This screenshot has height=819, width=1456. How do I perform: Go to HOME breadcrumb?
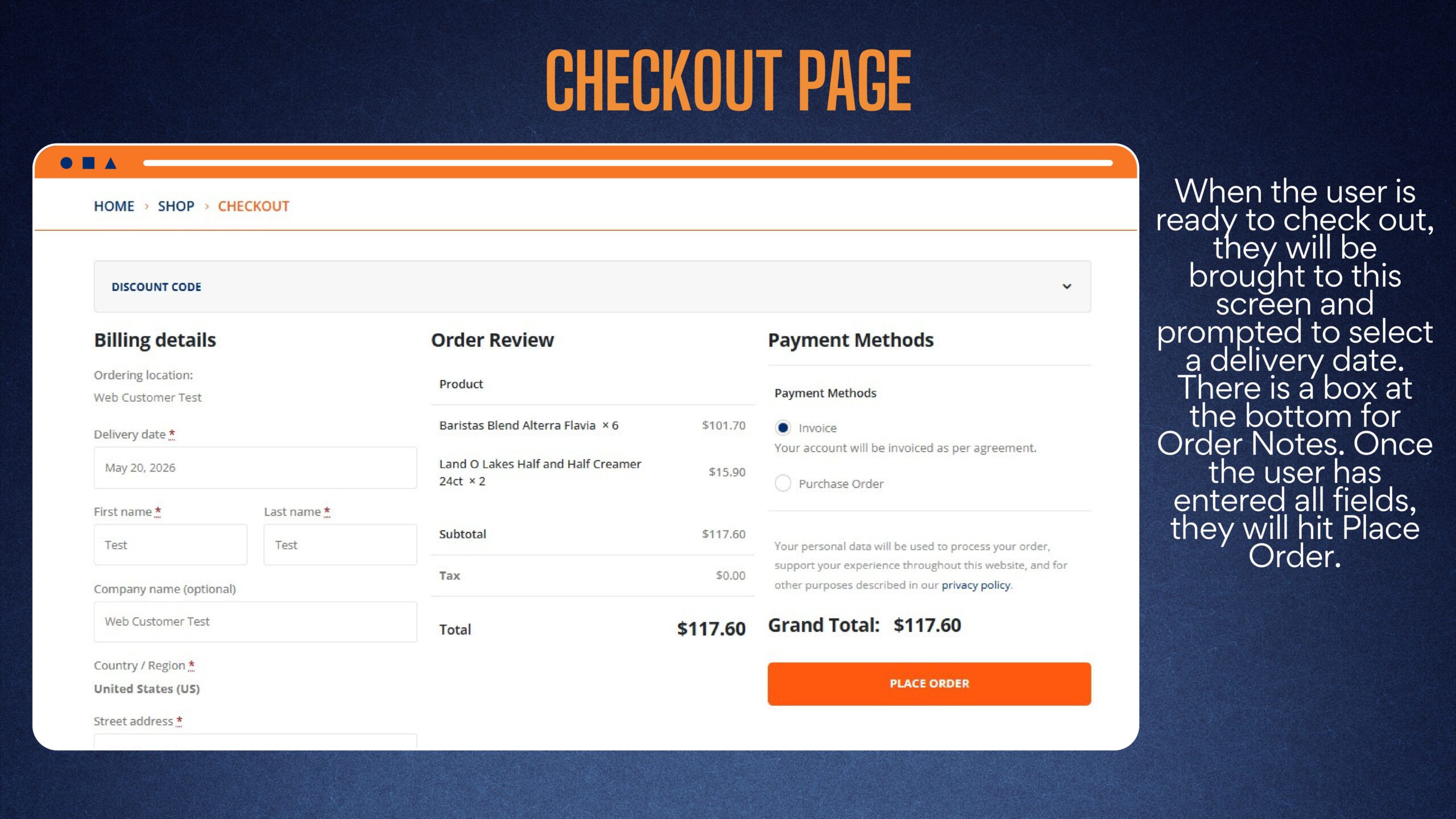(114, 206)
